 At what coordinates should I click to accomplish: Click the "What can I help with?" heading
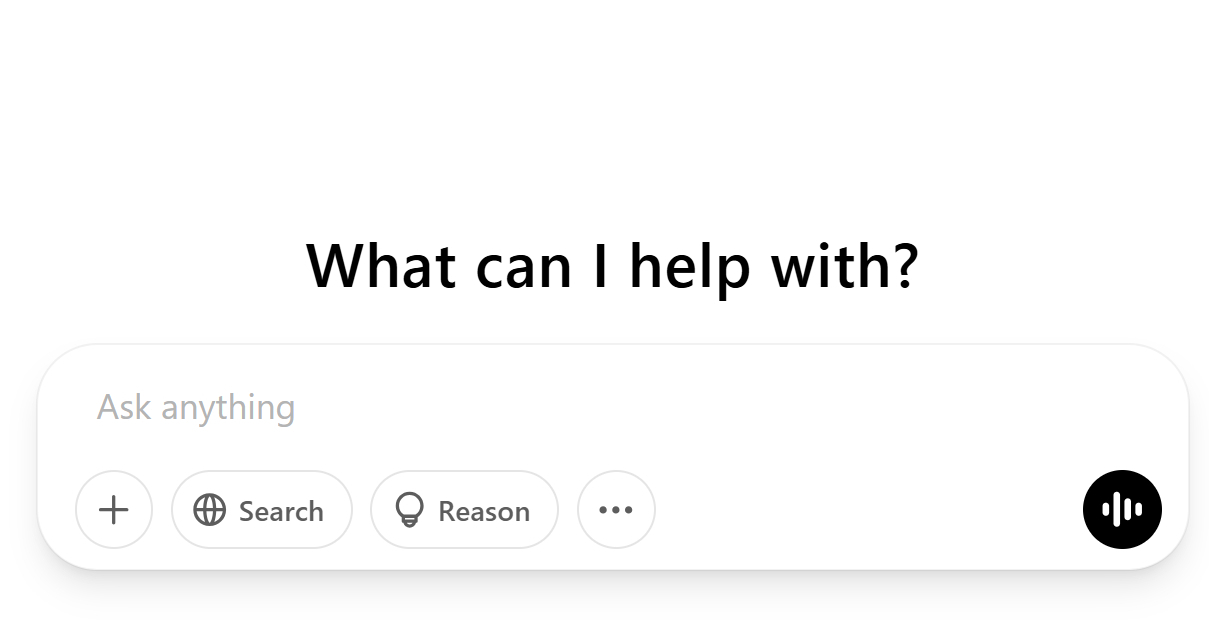click(x=612, y=266)
